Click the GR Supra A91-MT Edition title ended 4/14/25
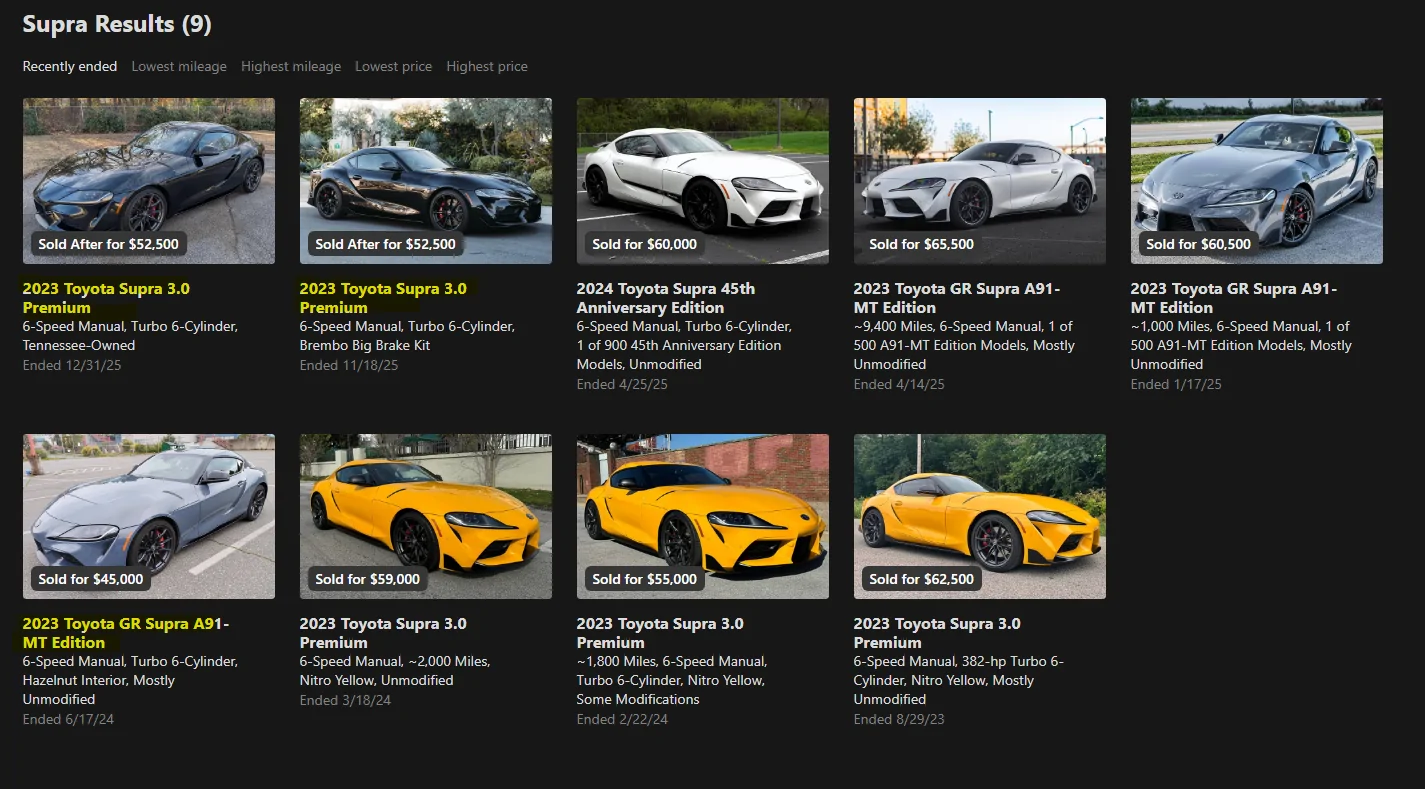 click(x=957, y=298)
